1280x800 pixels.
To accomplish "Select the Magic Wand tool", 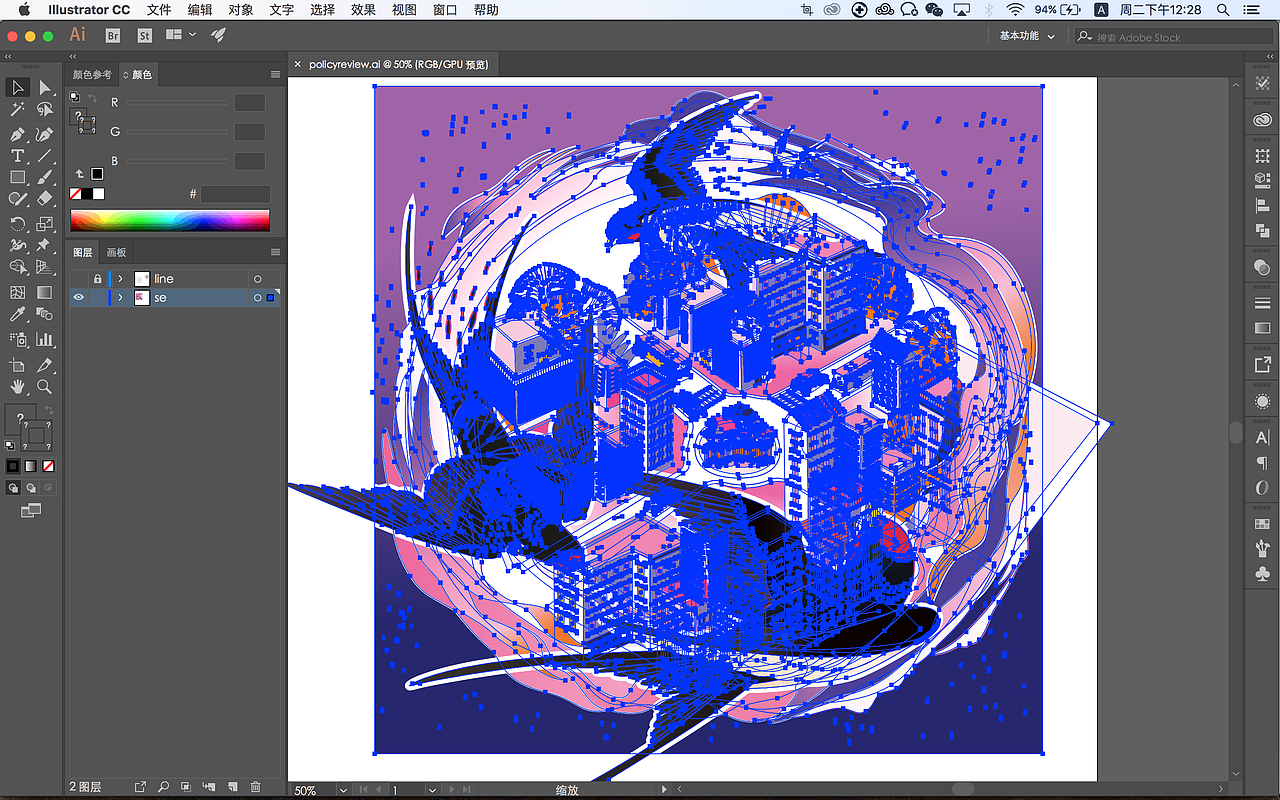I will pos(17,110).
